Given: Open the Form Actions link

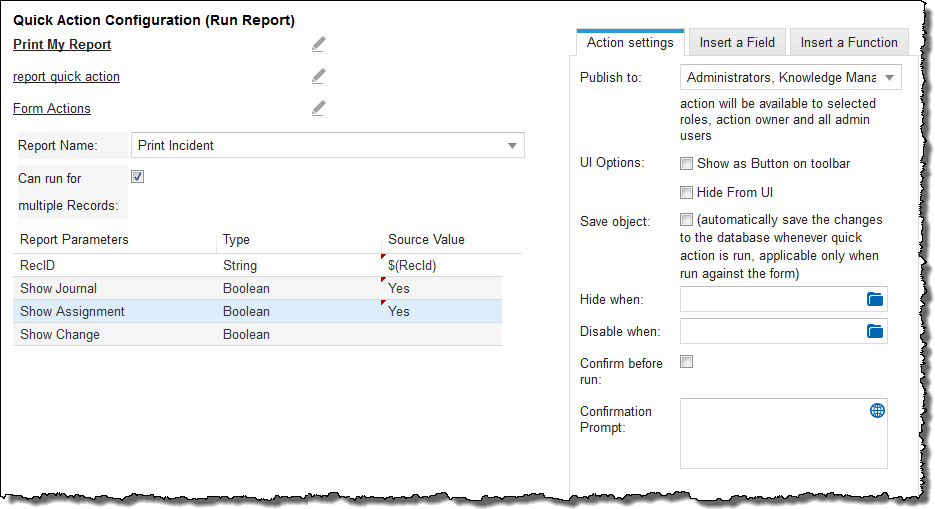Looking at the screenshot, I should click(x=52, y=108).
